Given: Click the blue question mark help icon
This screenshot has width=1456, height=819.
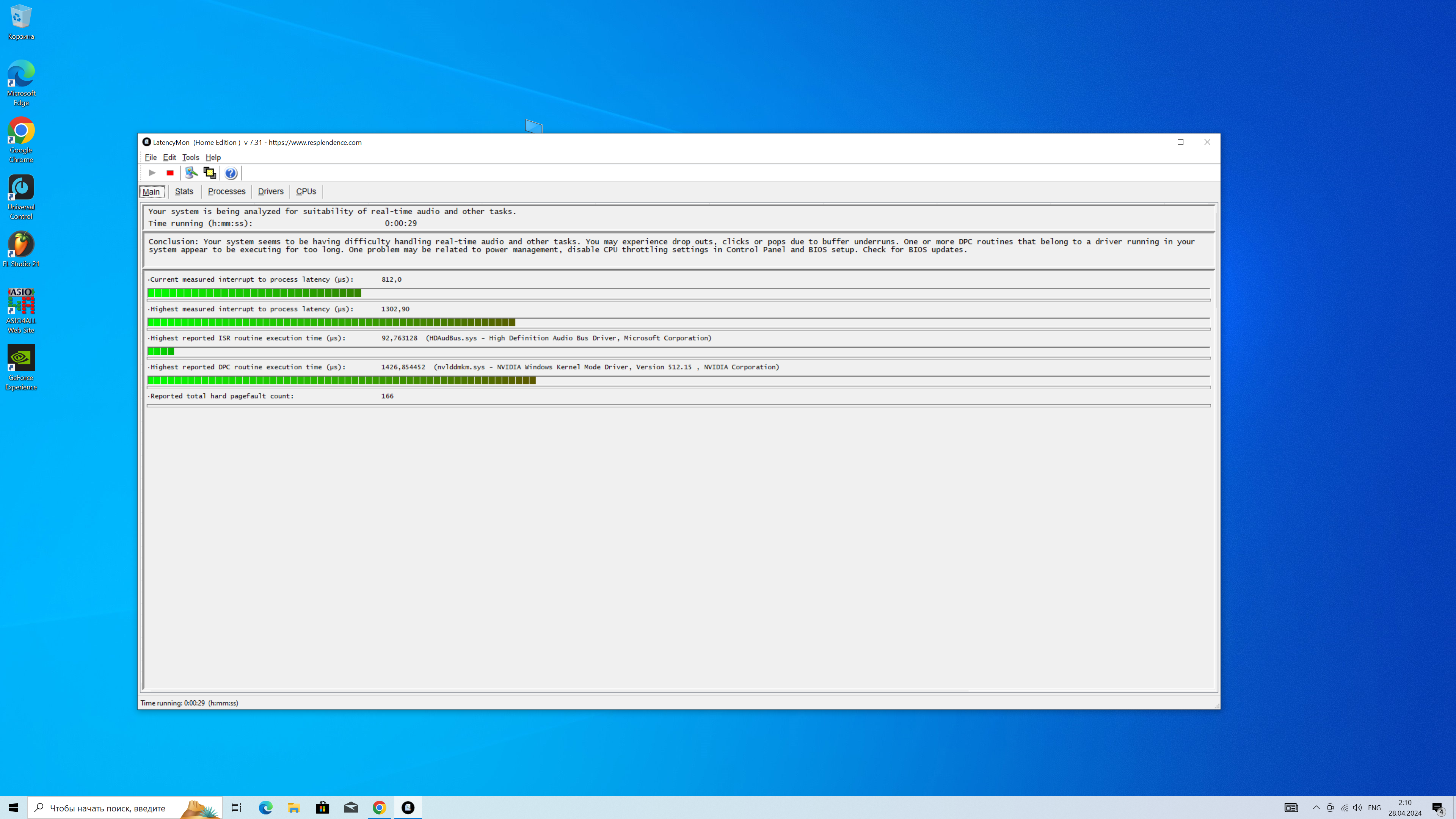Looking at the screenshot, I should [231, 173].
